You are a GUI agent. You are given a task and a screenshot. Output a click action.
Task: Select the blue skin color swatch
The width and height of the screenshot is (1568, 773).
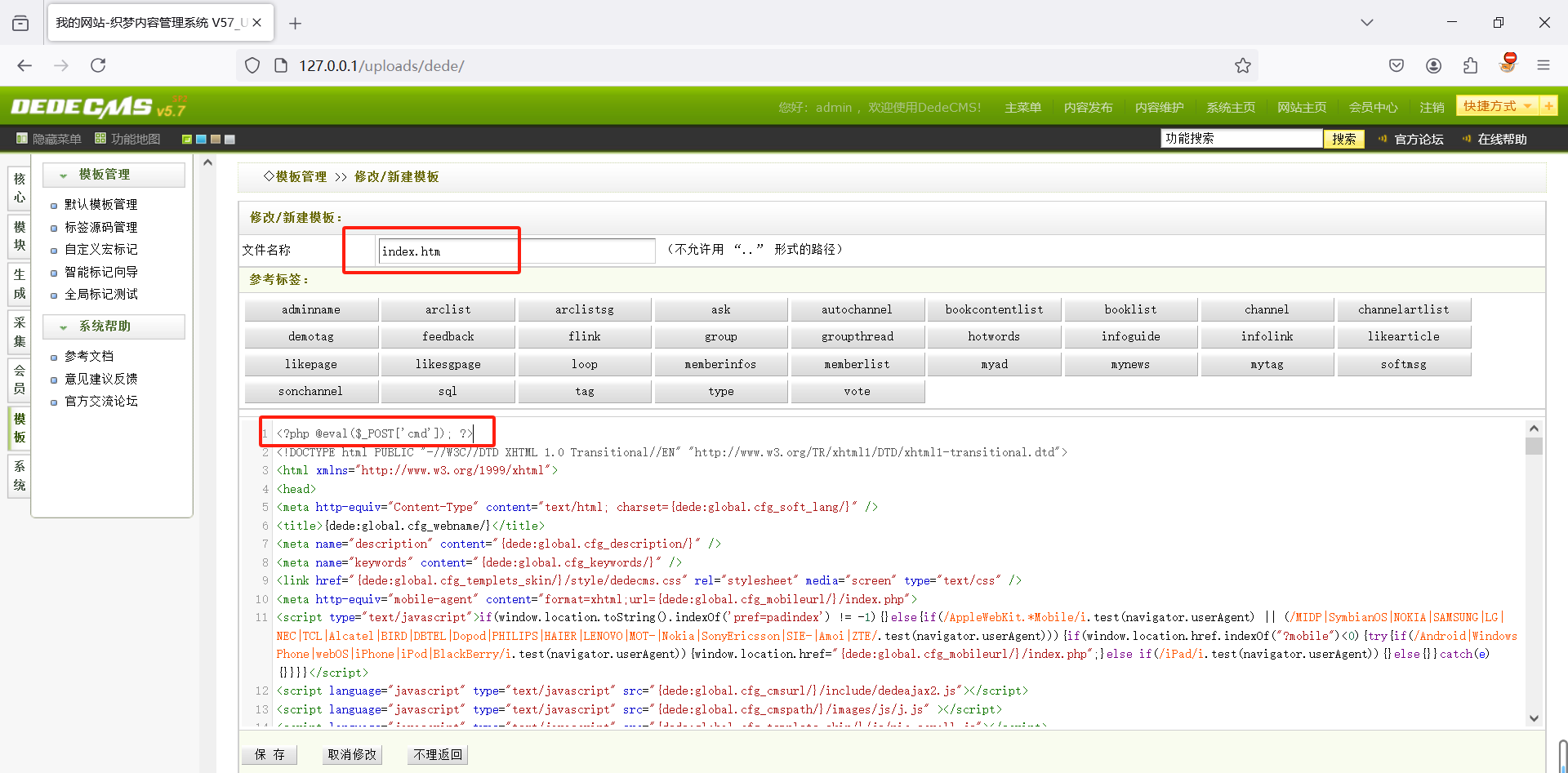(x=201, y=140)
